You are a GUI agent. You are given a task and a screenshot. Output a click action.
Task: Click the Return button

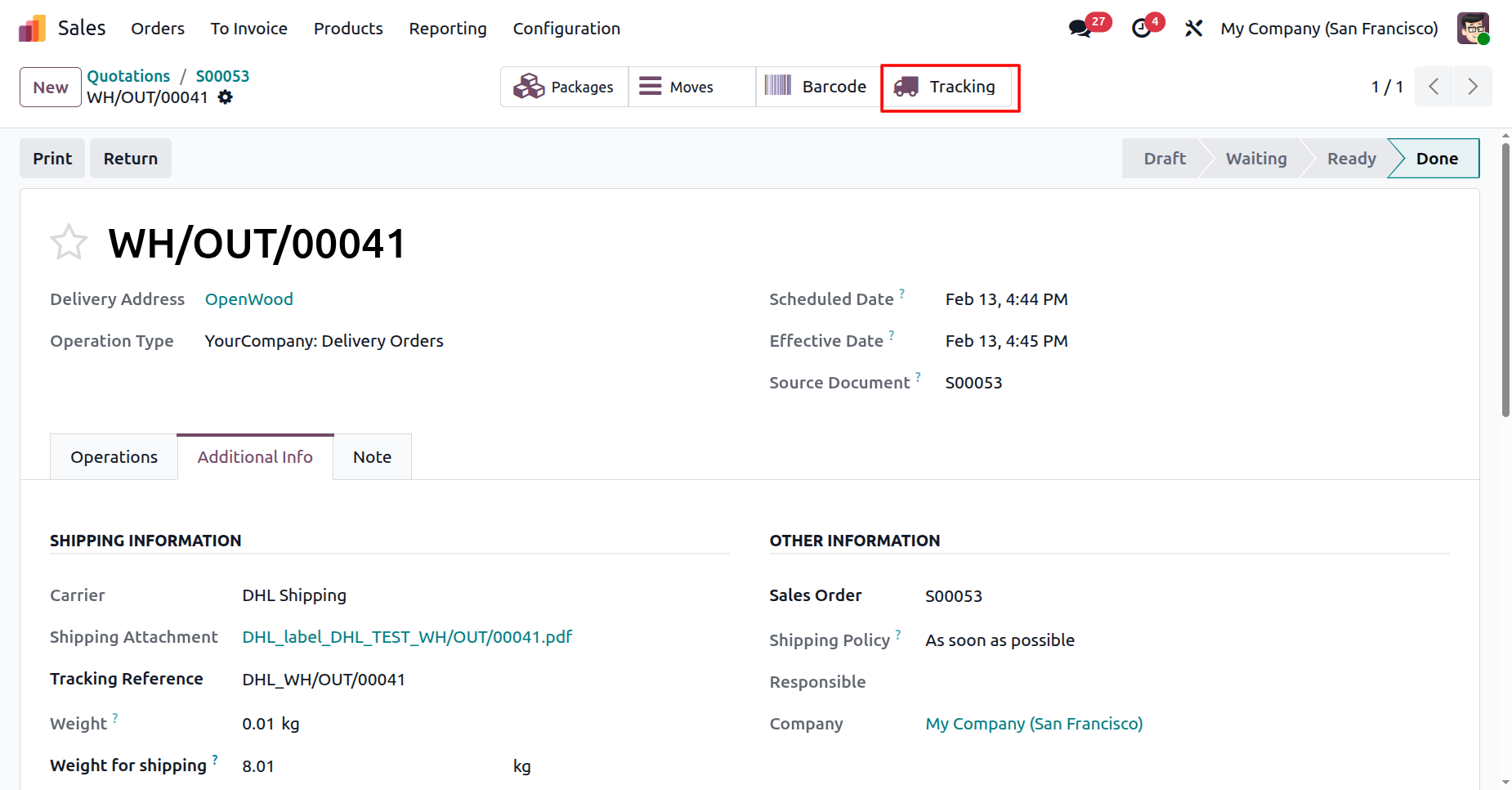point(130,159)
